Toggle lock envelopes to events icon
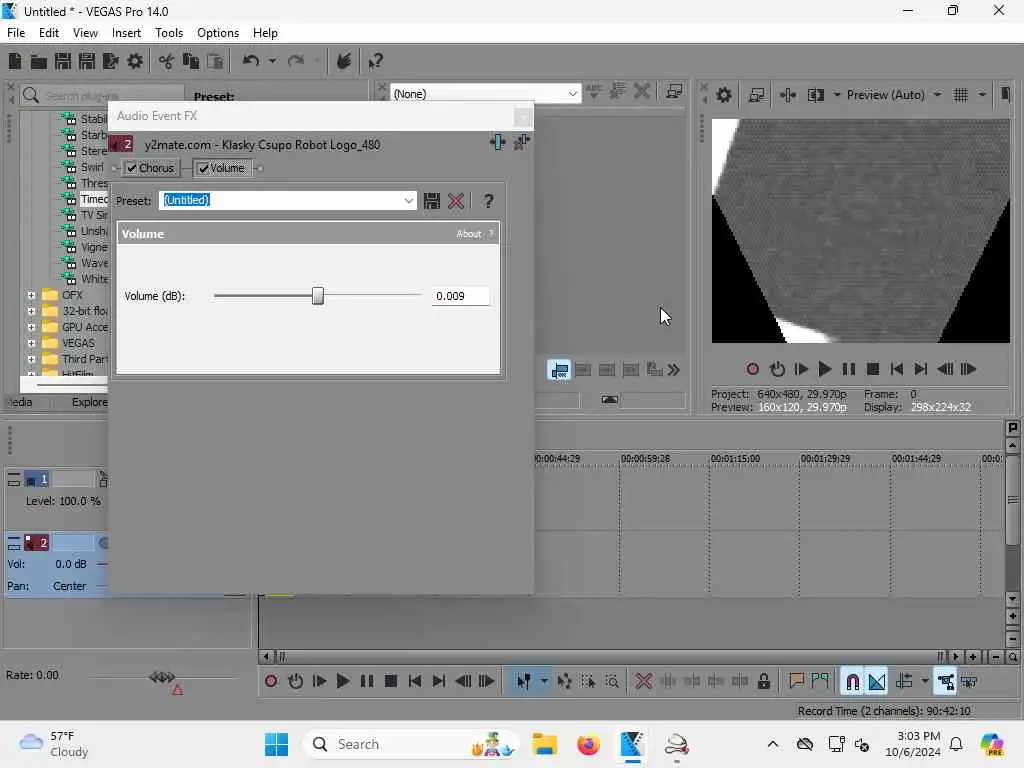Image resolution: width=1024 pixels, height=768 pixels. (x=945, y=682)
